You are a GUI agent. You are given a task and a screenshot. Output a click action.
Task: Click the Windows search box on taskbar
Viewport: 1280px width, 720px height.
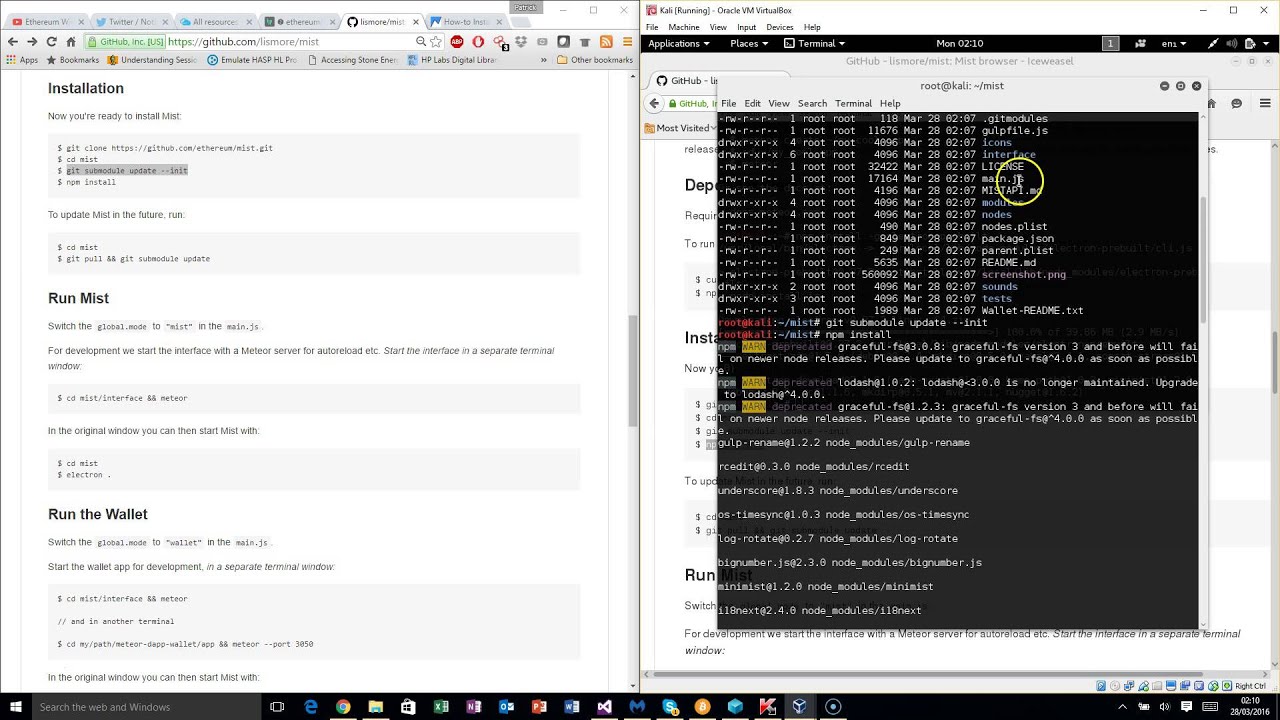click(146, 707)
